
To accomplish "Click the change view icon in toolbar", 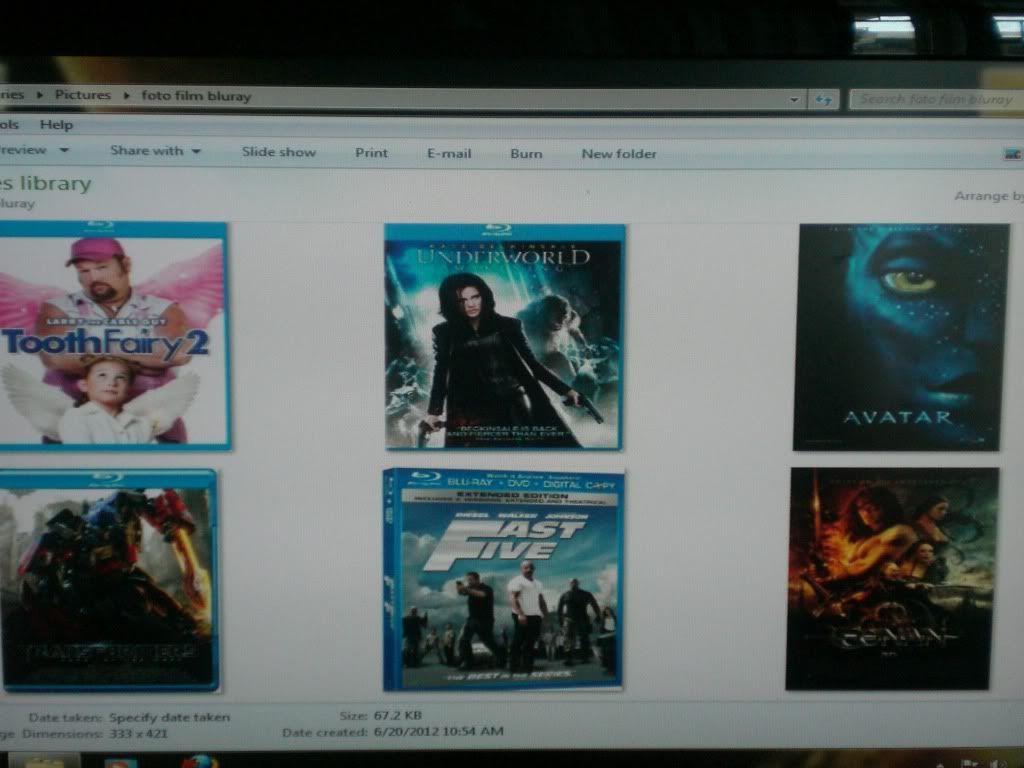I will 1012,154.
